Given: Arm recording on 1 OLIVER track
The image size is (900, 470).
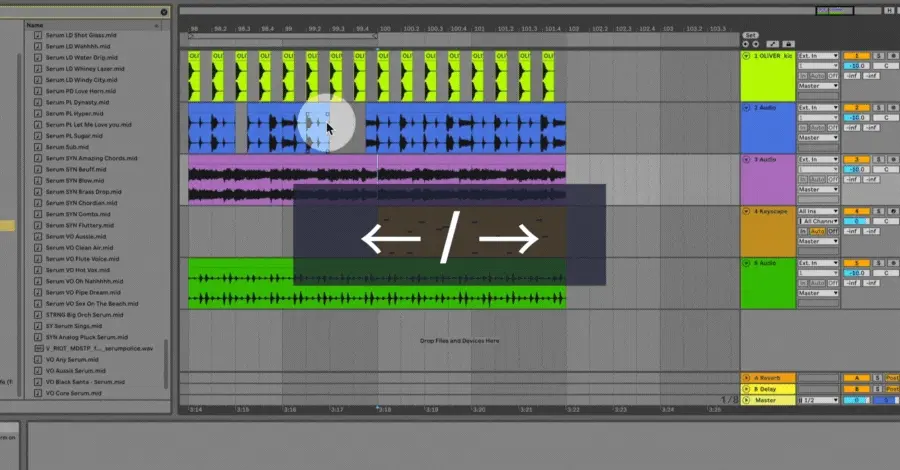Looking at the screenshot, I should (x=893, y=56).
